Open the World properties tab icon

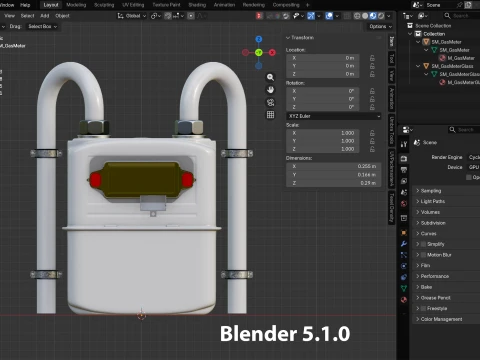pyautogui.click(x=404, y=204)
